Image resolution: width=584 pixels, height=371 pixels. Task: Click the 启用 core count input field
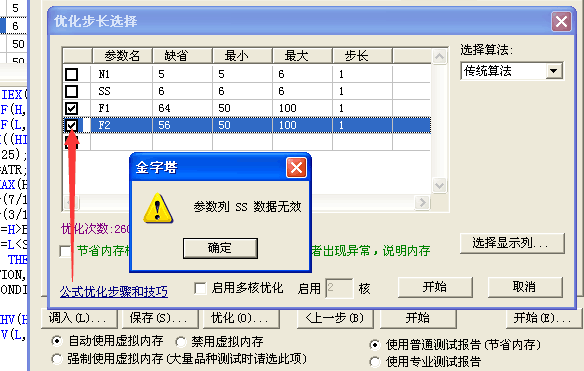tap(339, 288)
